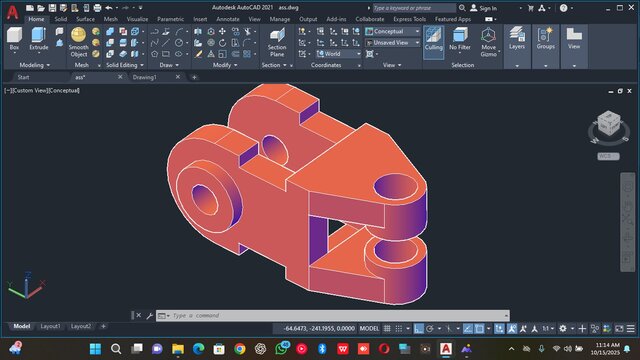640x360 pixels.
Task: Click the [Custom View] viewport label
Action: point(30,91)
